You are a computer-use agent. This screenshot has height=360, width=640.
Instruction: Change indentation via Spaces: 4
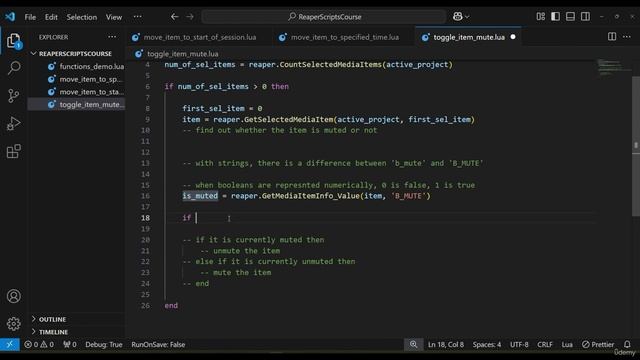pyautogui.click(x=487, y=344)
